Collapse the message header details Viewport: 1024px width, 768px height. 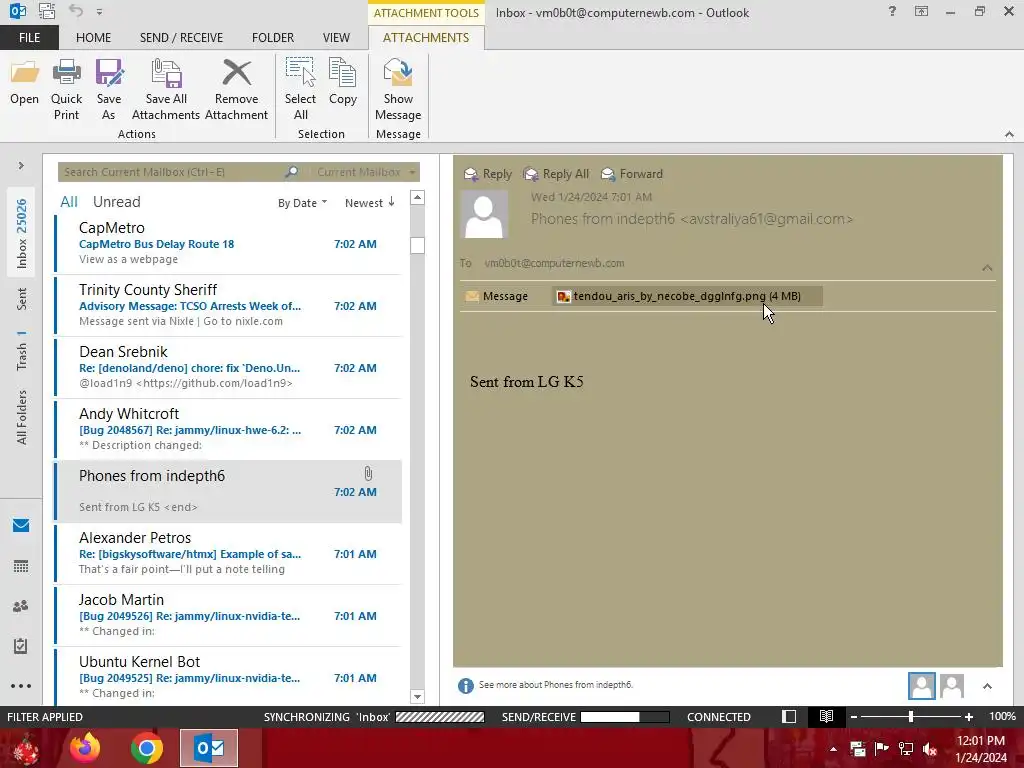click(x=987, y=268)
